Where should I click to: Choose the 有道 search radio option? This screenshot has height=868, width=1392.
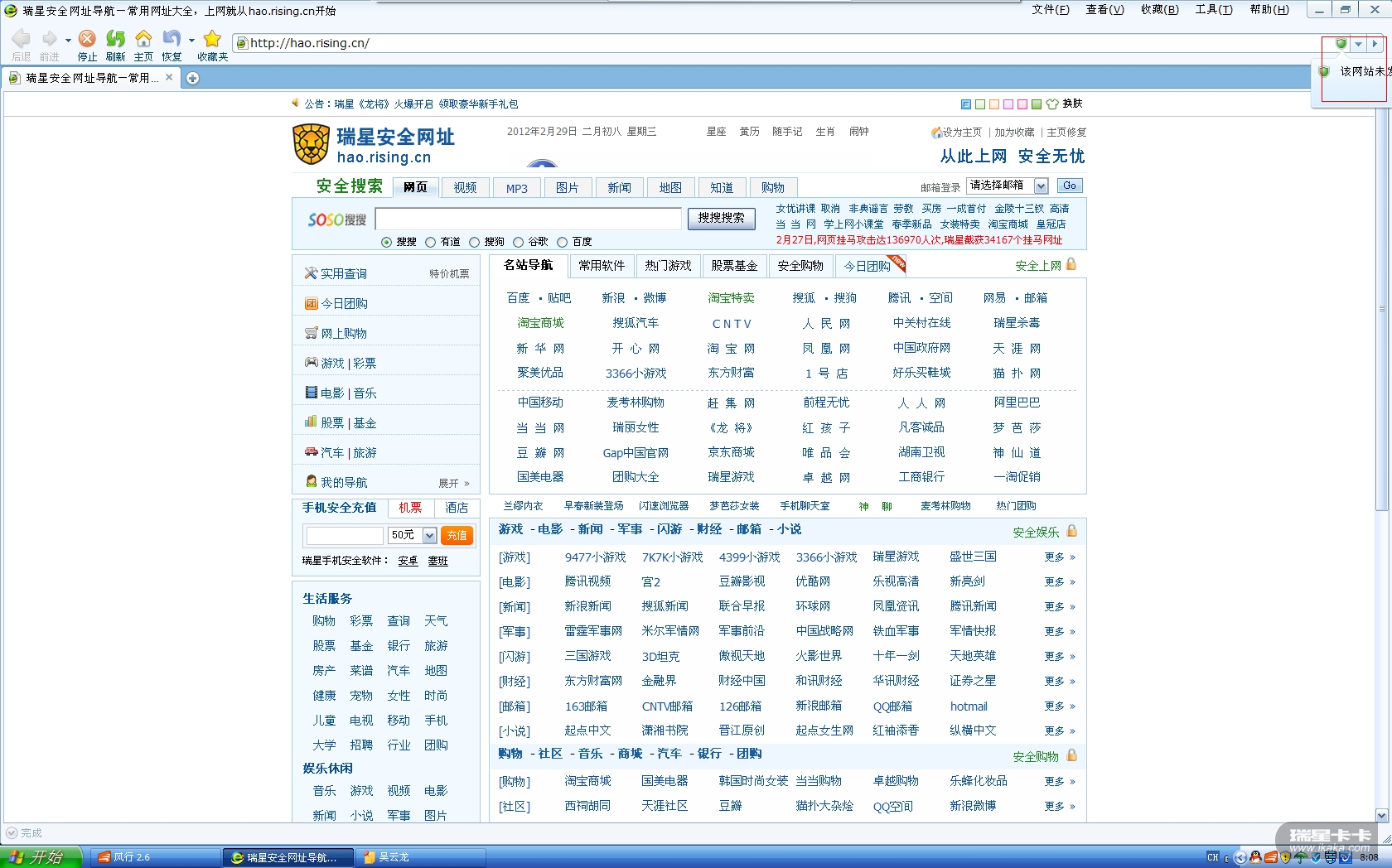click(431, 242)
